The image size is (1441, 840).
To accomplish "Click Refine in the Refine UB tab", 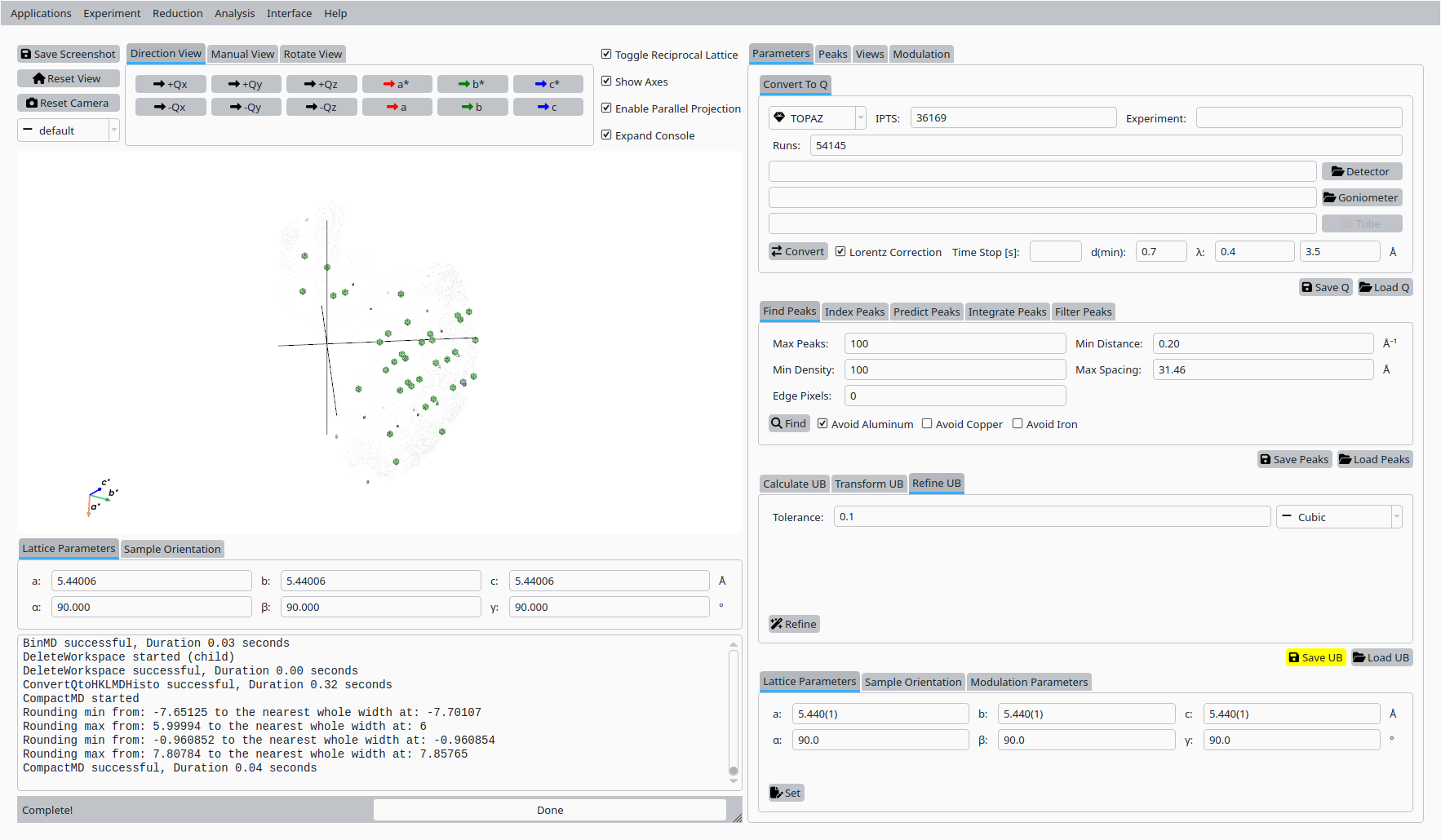I will point(794,624).
